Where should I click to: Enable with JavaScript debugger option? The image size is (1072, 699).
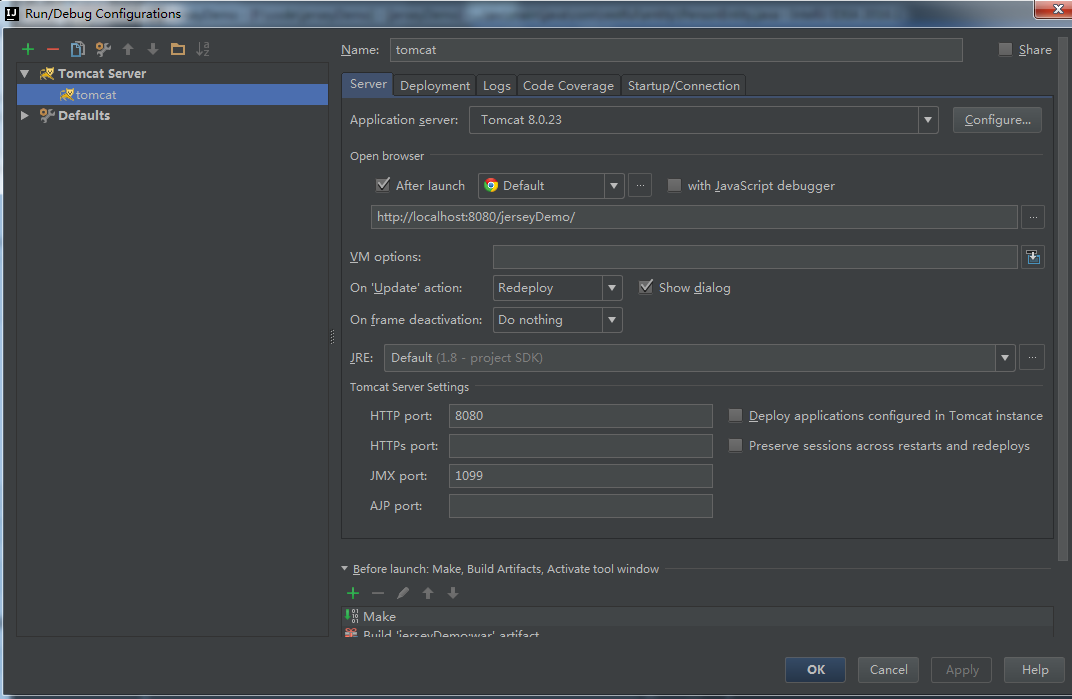(674, 185)
